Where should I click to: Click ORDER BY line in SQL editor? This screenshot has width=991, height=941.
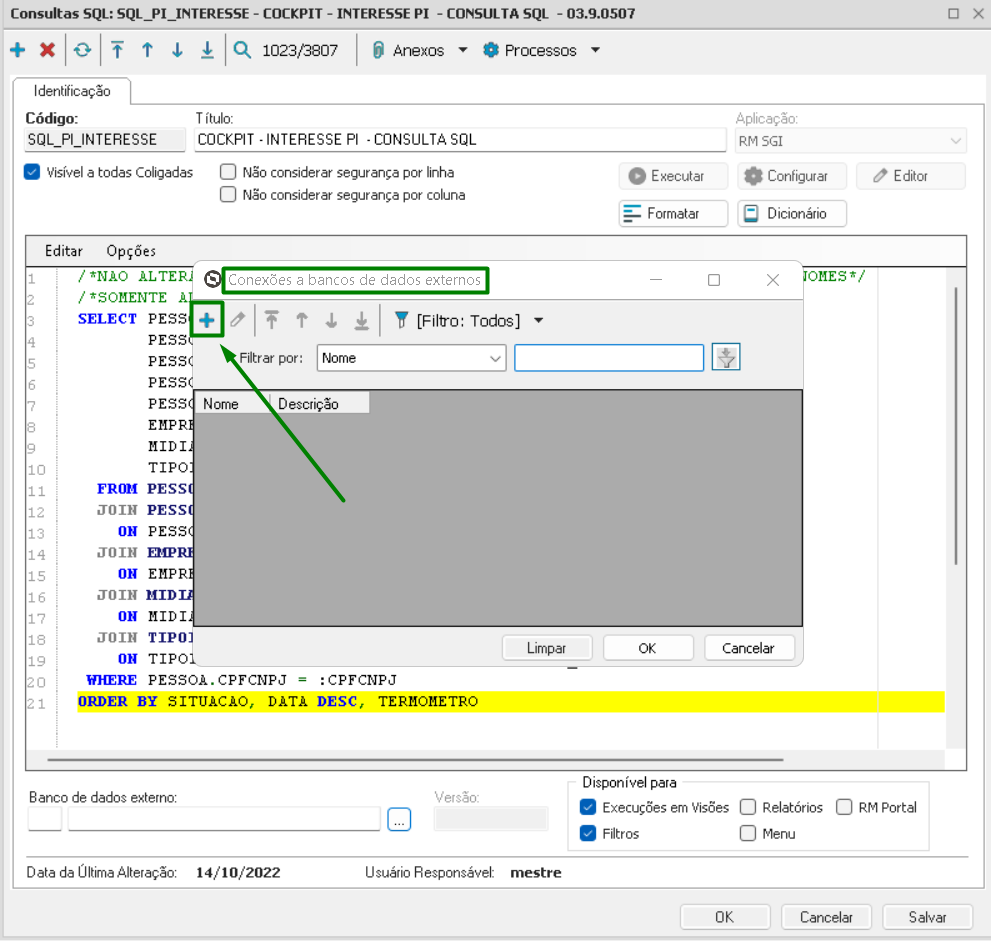[x=511, y=701]
